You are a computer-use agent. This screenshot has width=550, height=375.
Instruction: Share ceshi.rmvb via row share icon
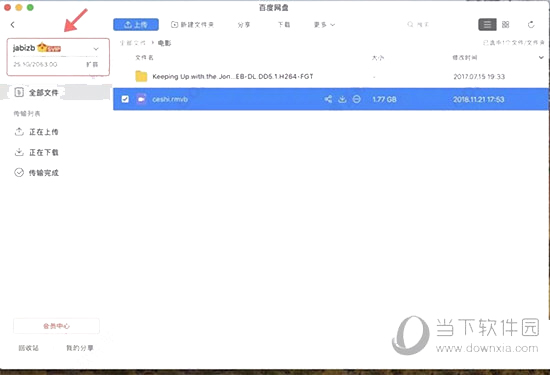tap(328, 99)
